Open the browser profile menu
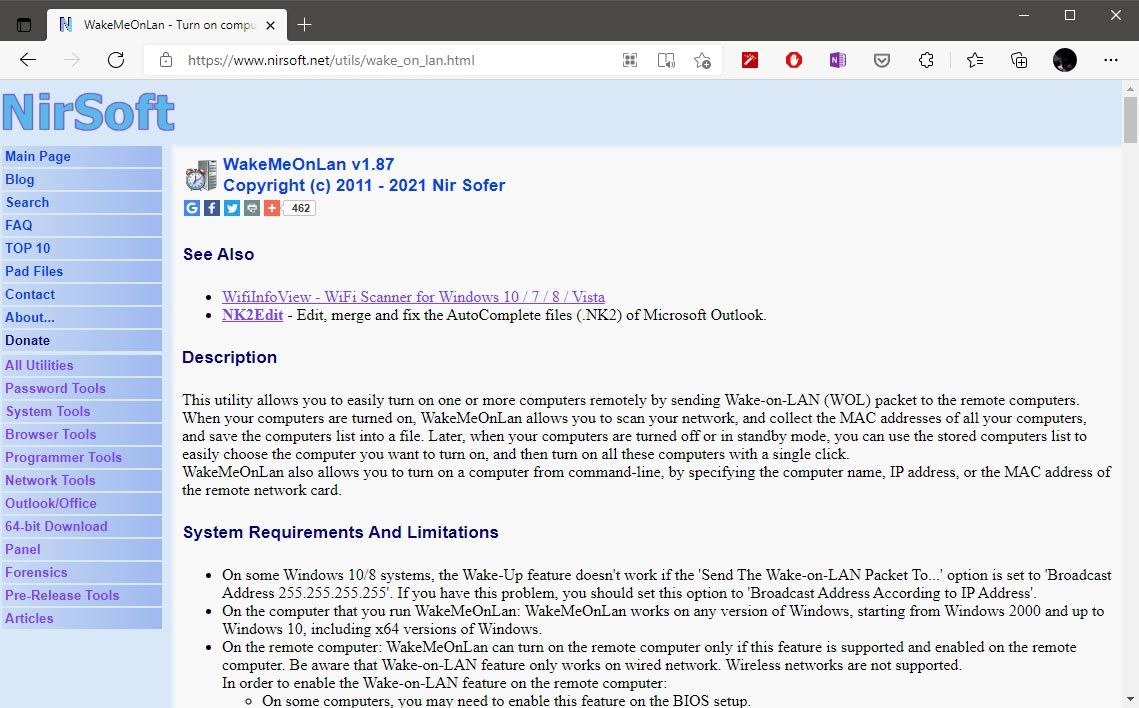The height and width of the screenshot is (708, 1139). point(1064,60)
